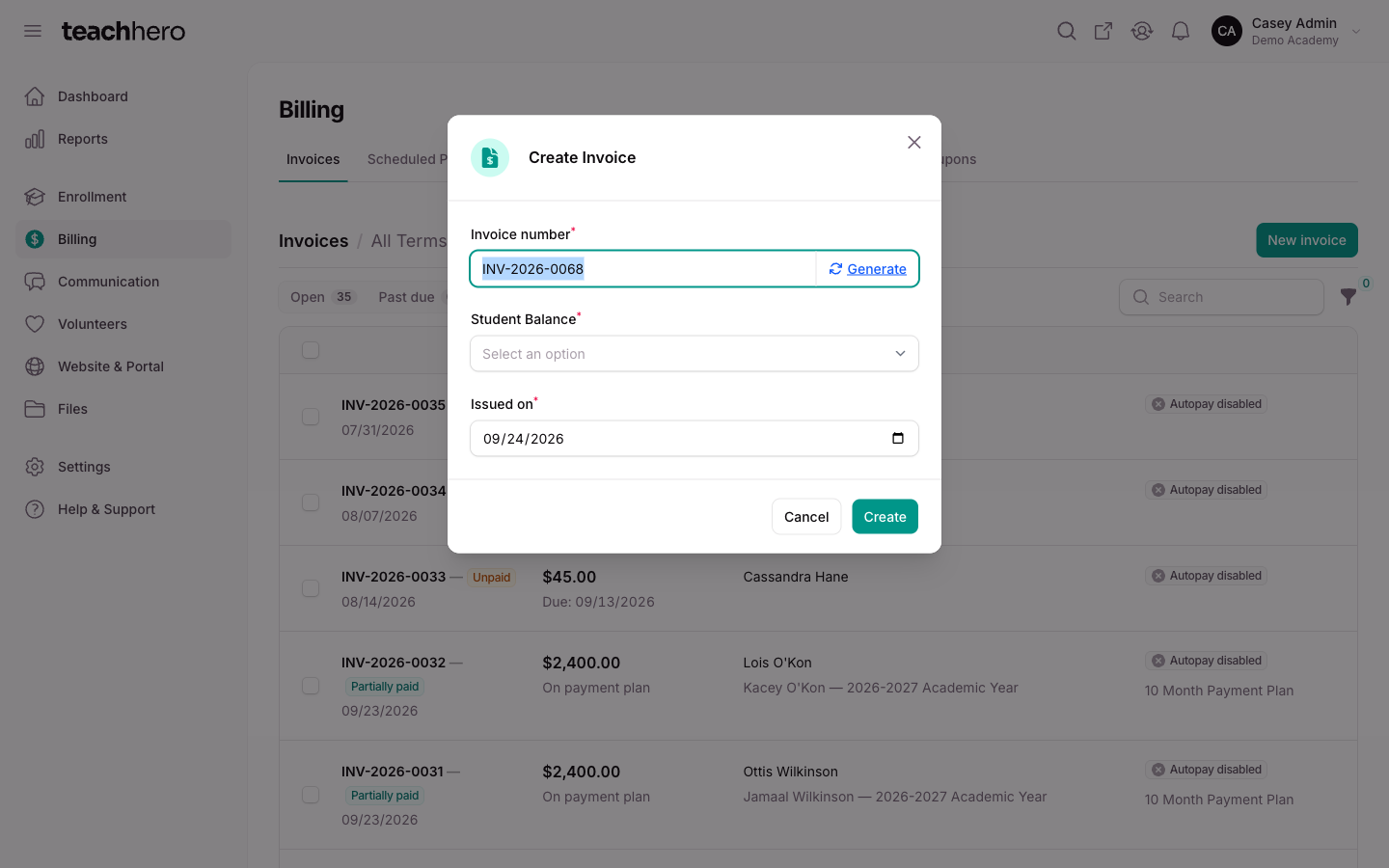
Task: Click the Generate invoice number link
Action: click(x=868, y=269)
